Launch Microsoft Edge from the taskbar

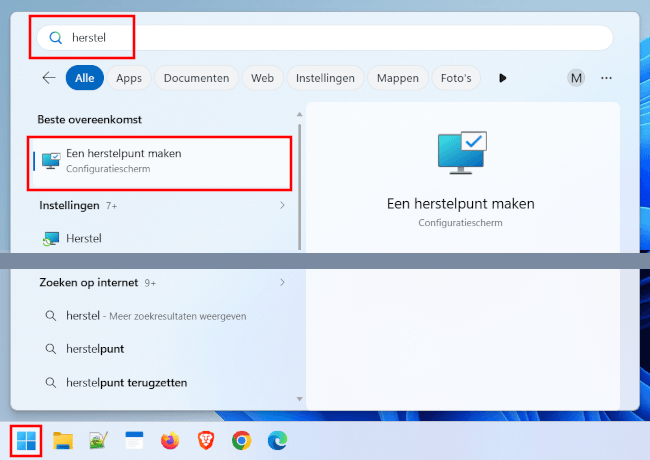(x=277, y=441)
